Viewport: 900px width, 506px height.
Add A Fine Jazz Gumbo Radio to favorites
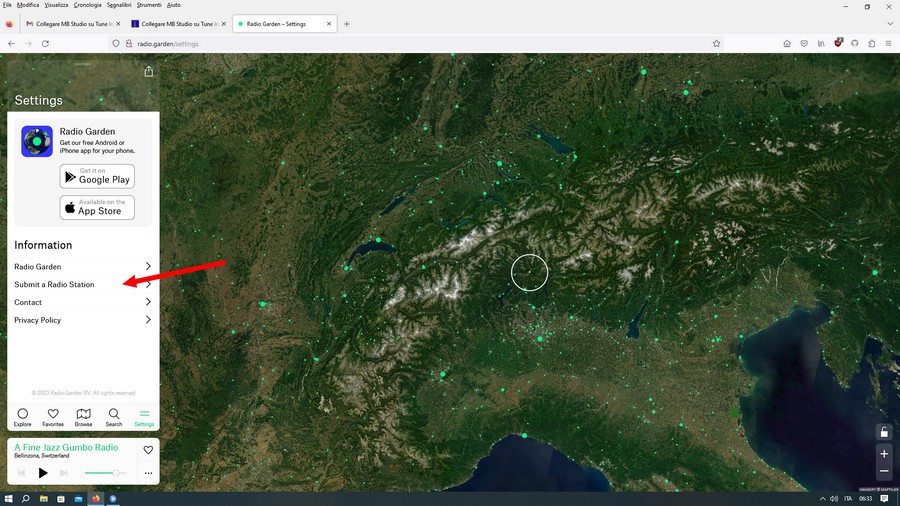coord(148,450)
